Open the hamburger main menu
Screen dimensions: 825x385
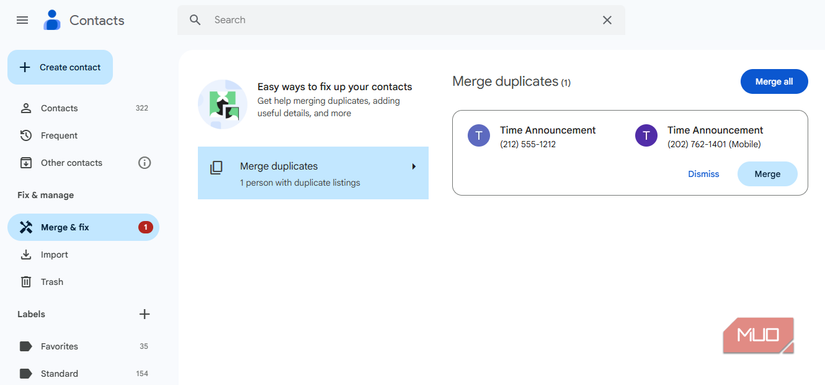(22, 20)
